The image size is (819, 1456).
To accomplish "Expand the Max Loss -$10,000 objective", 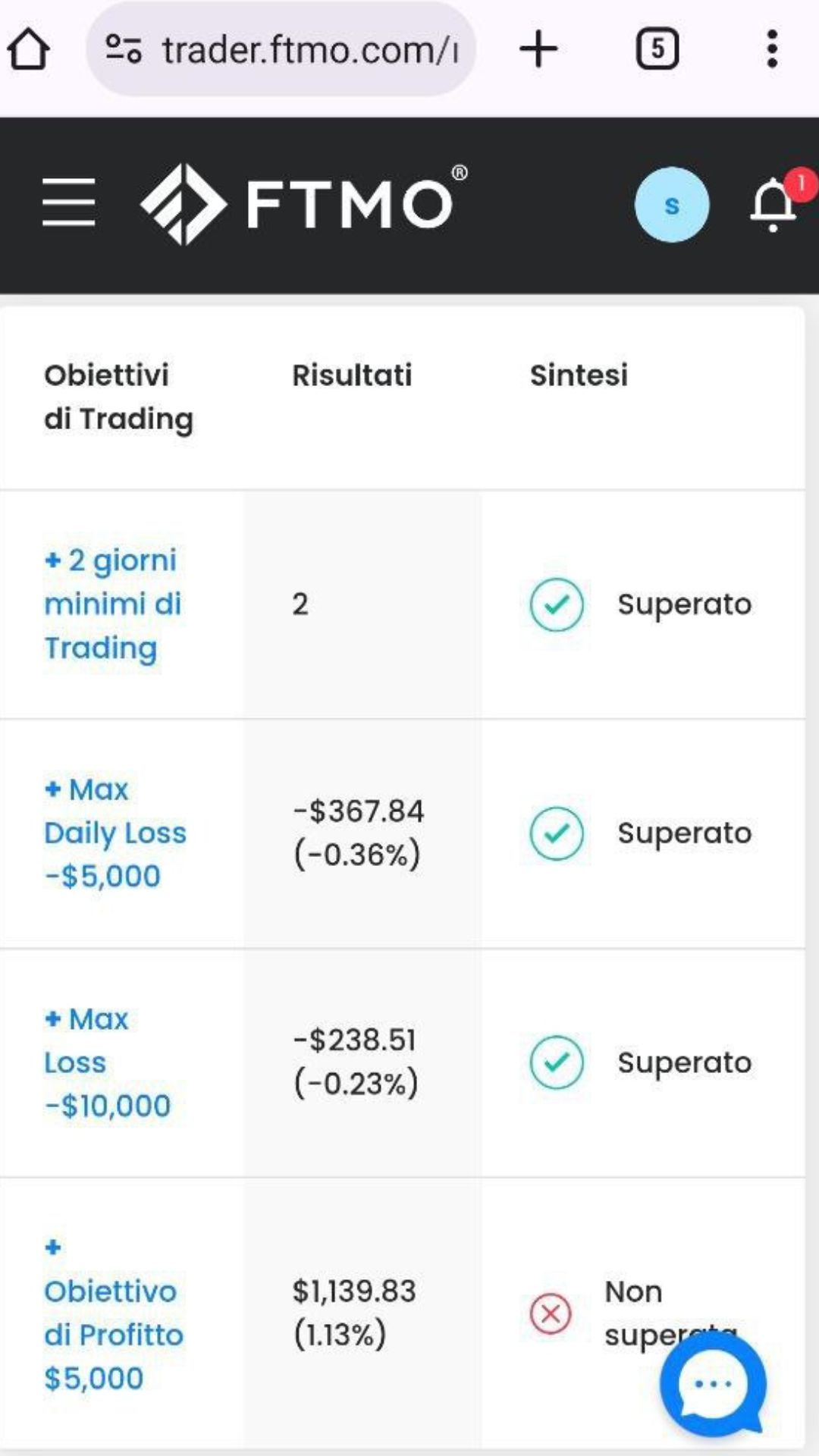I will 107,1062.
